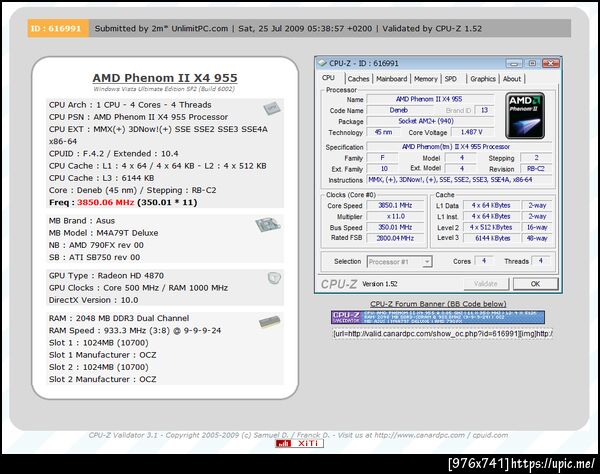
Task: Click the Technology value '45 nm'
Action: (x=383, y=132)
